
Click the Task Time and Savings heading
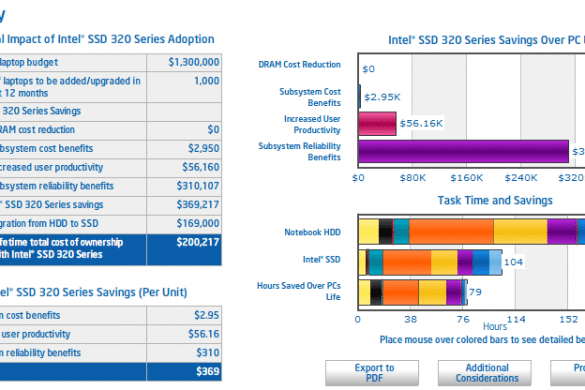[x=495, y=200]
